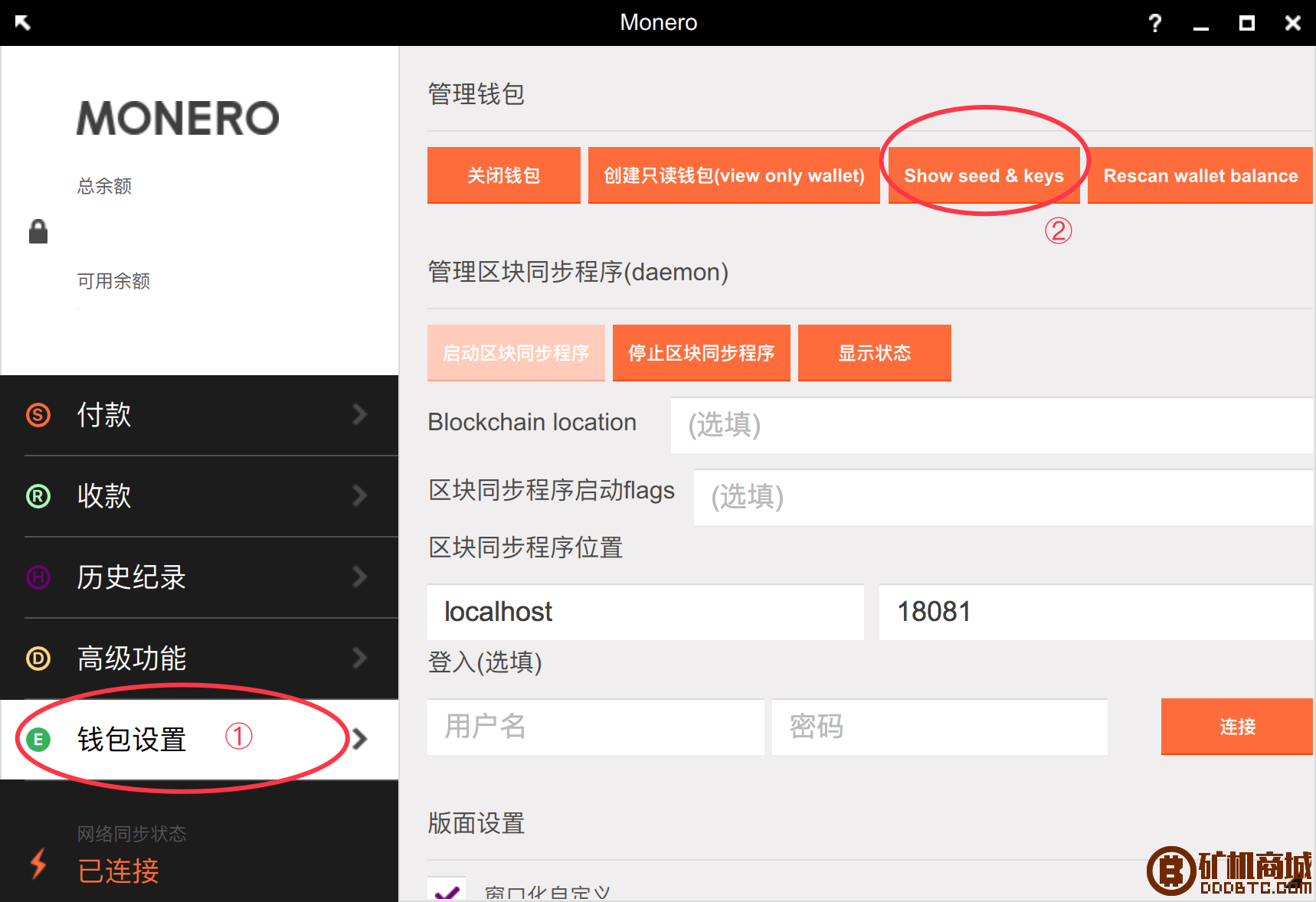Focus the 区块同步程序启动flags input field
The width and height of the screenshot is (1316, 902).
point(1003,497)
